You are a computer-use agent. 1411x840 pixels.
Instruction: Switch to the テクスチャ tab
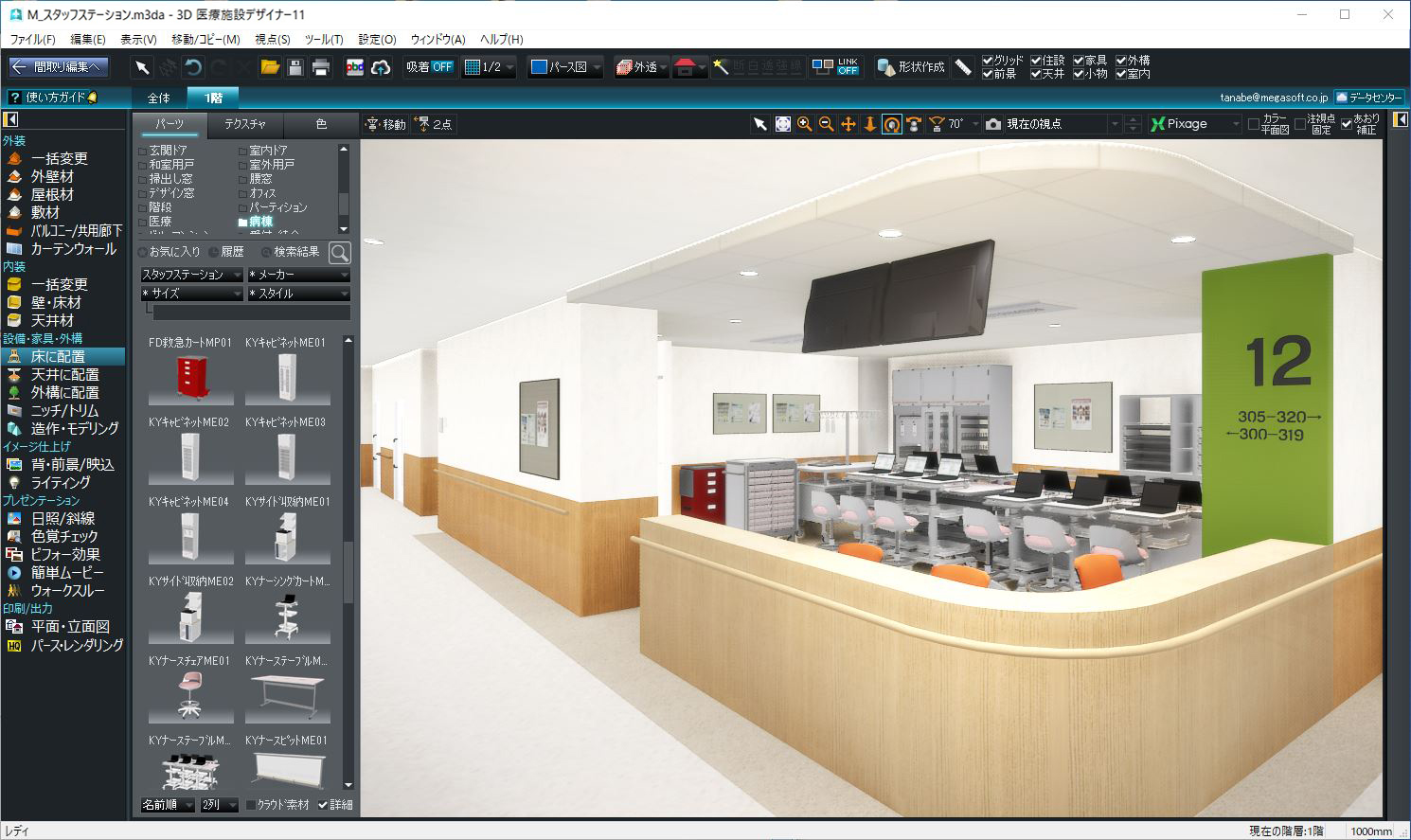point(244,124)
